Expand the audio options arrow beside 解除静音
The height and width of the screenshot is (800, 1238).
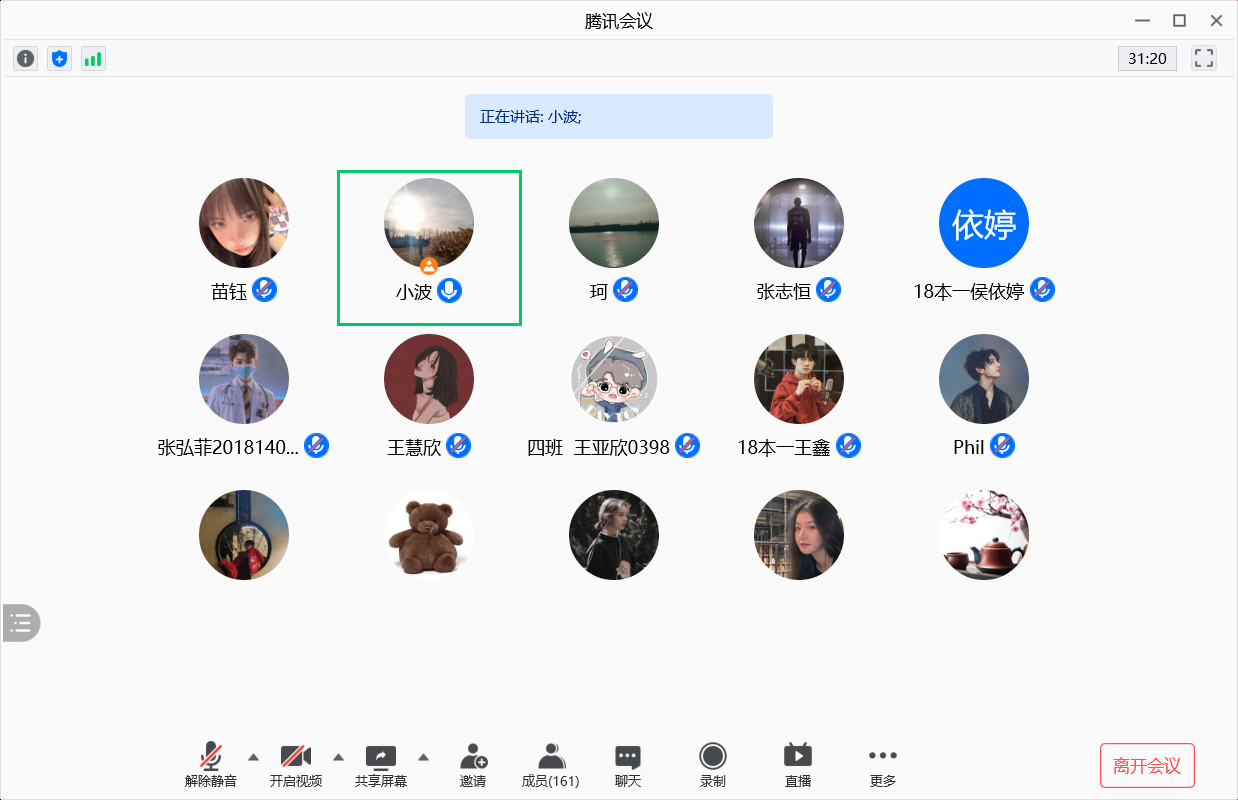click(253, 756)
